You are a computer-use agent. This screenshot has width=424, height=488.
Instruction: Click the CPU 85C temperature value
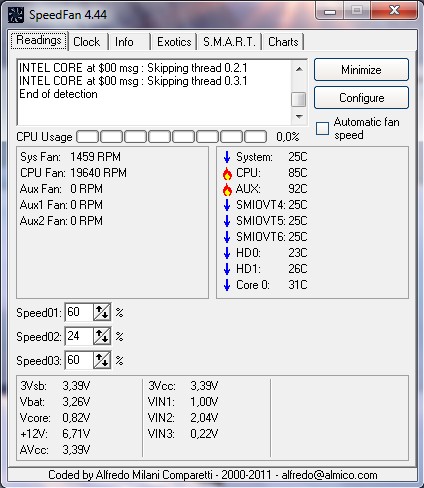298,173
